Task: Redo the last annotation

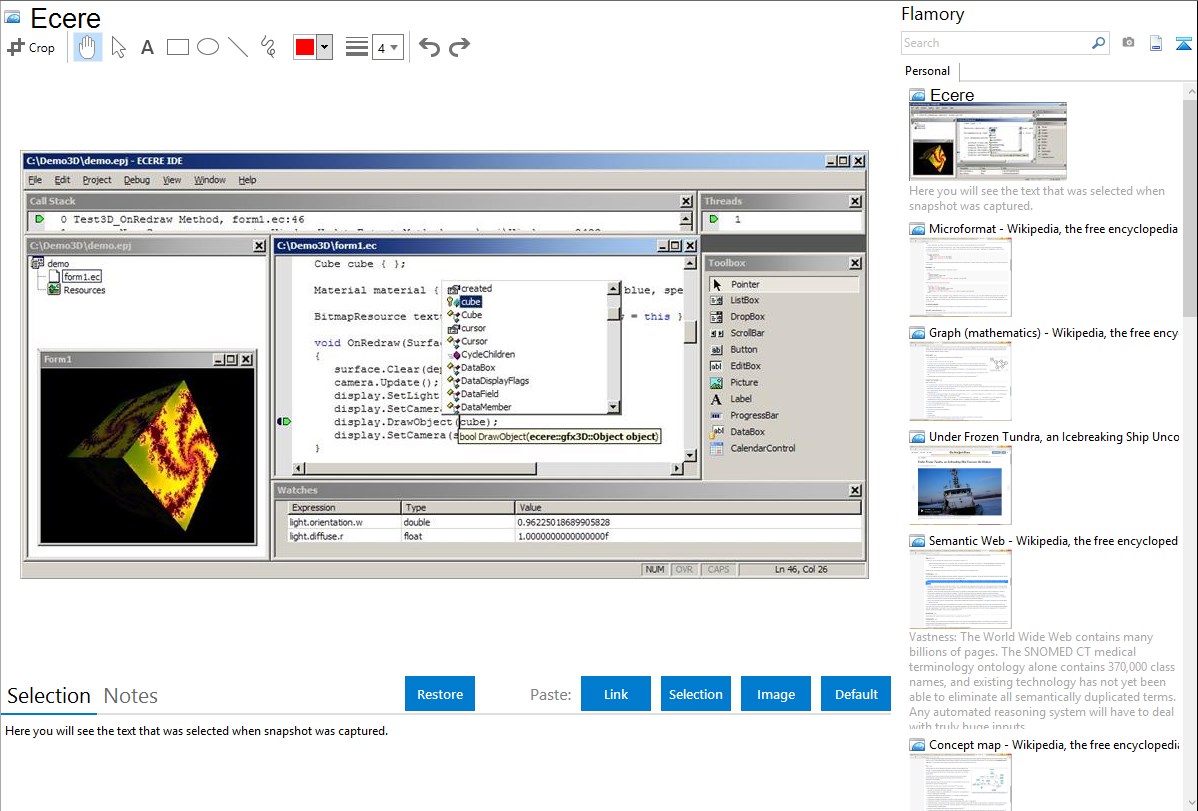Action: point(459,47)
